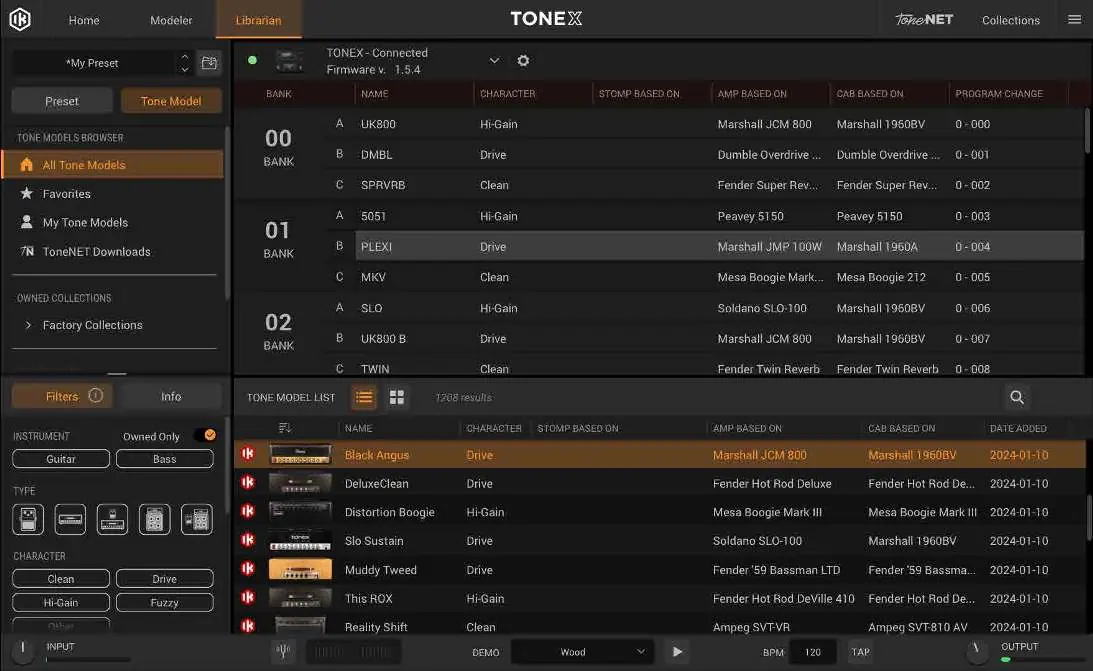The image size is (1093, 671).
Task: Toggle the Fuzzy character filter
Action: pos(165,602)
